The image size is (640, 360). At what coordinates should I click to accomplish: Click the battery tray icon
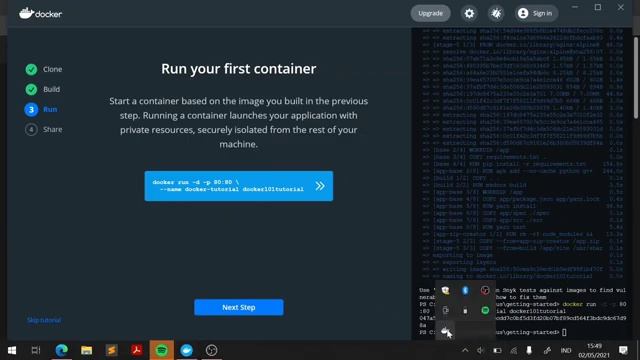click(497, 350)
